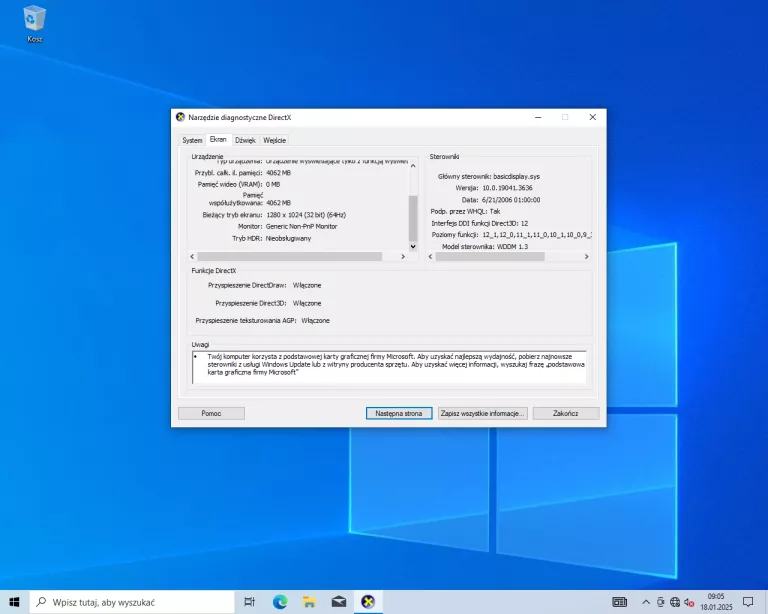This screenshot has height=614, width=768.
Task: Open the notification center icon
Action: pyautogui.click(x=747, y=601)
